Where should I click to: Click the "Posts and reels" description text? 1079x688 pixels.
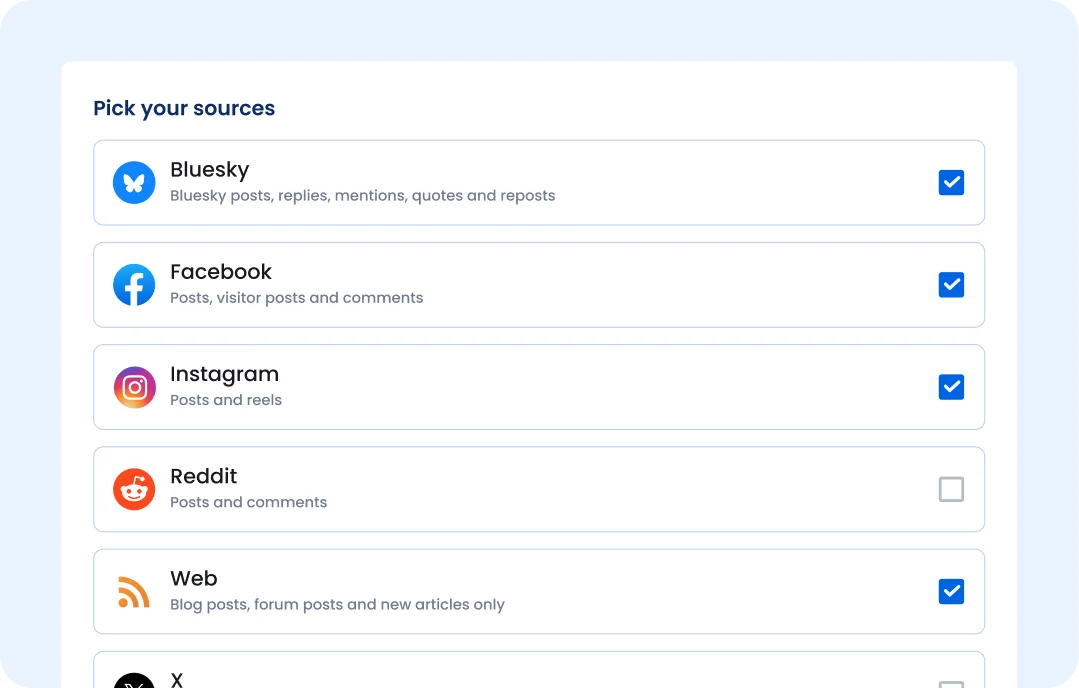point(226,400)
